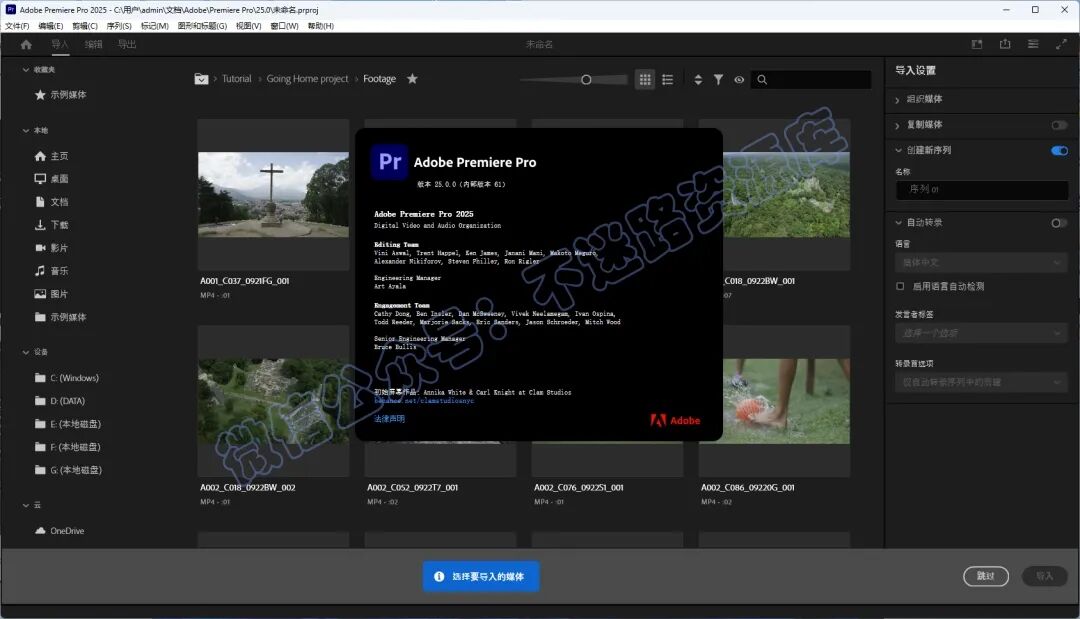Open 文档 documents location
Viewport: 1080px width, 619px height.
click(x=52, y=202)
